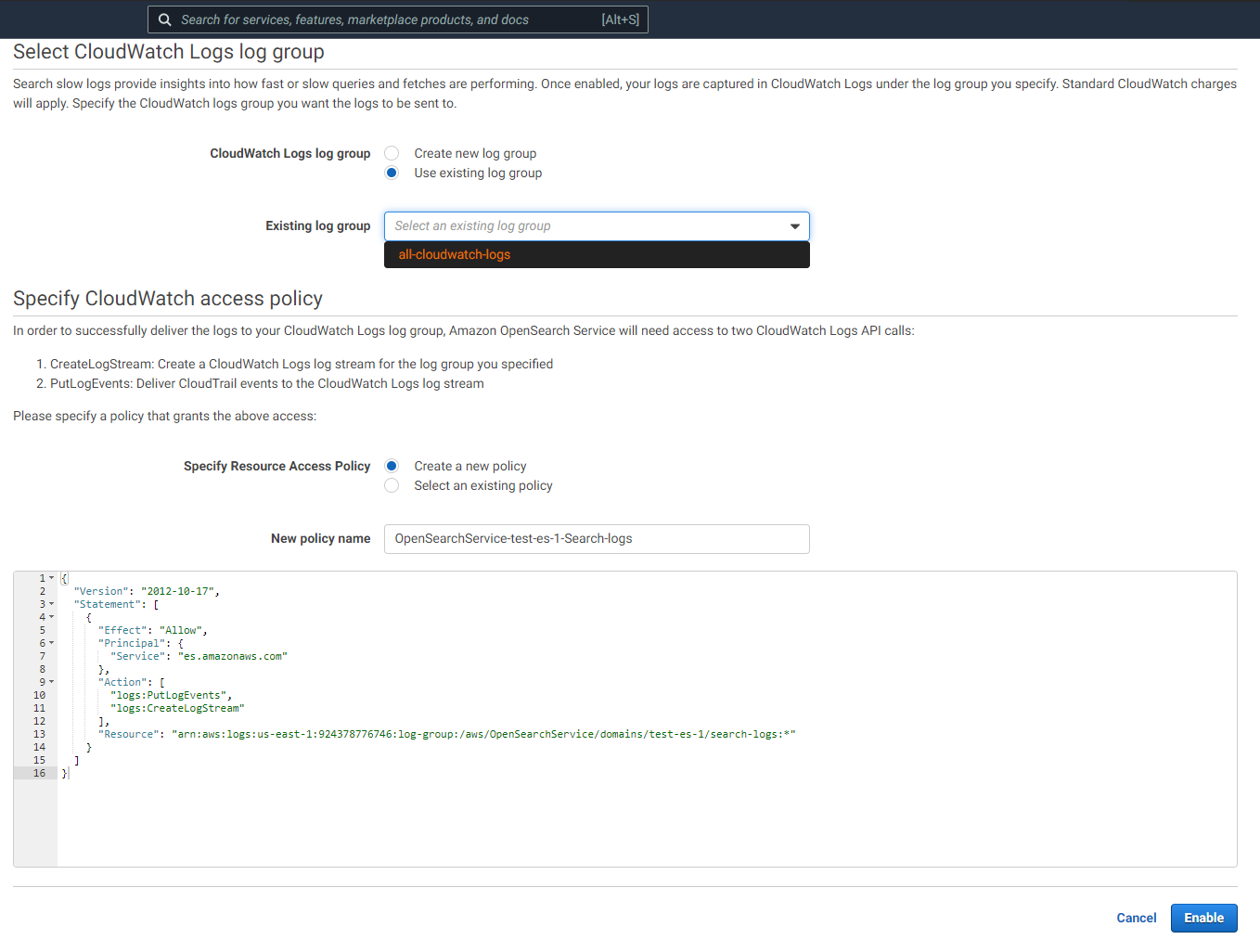Viewport: 1260px width, 952px height.
Task: Collapse JSON fold arrow on line 1
Action: 51,578
